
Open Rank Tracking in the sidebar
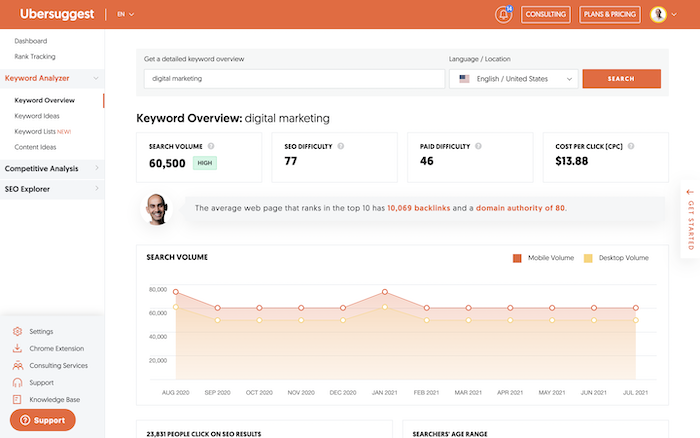pos(35,57)
